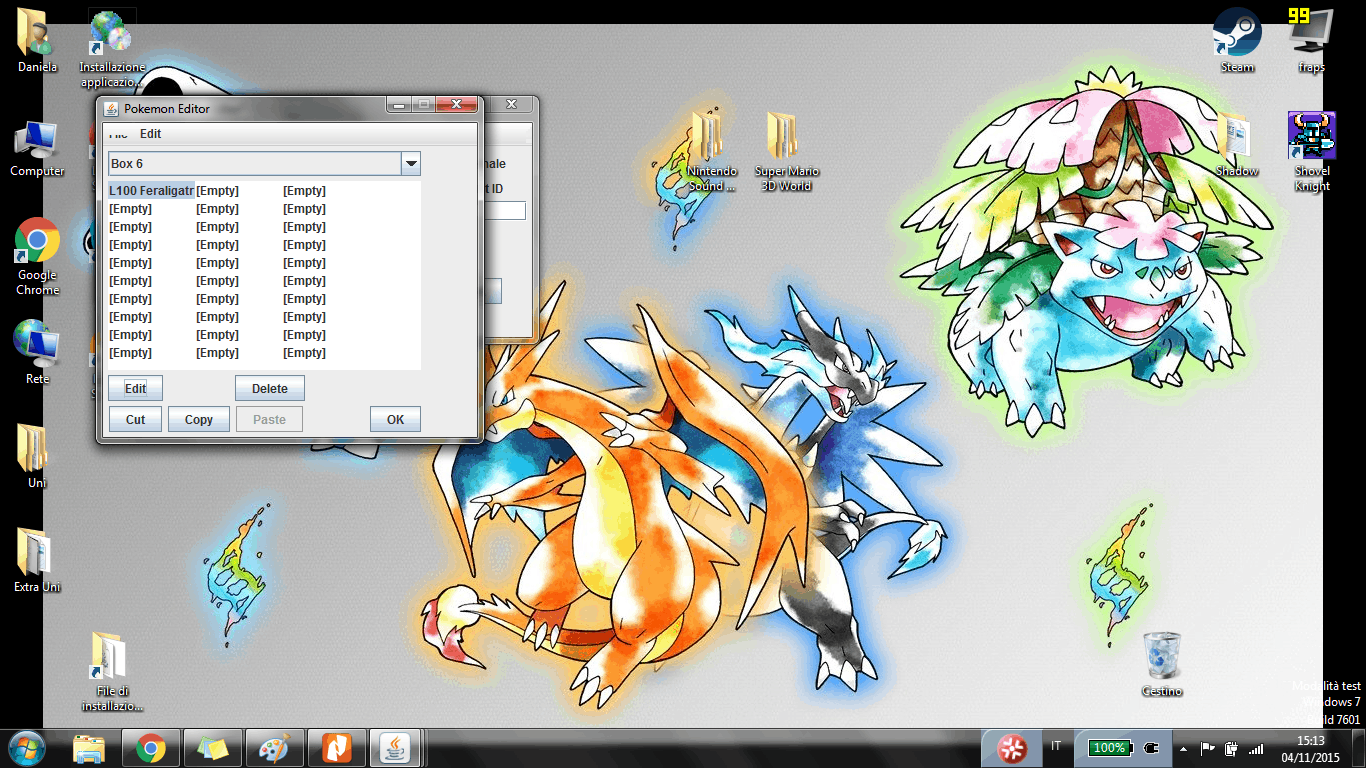Select the Shadow folder icon
Screen dimensions: 1366x768
pos(1237,145)
